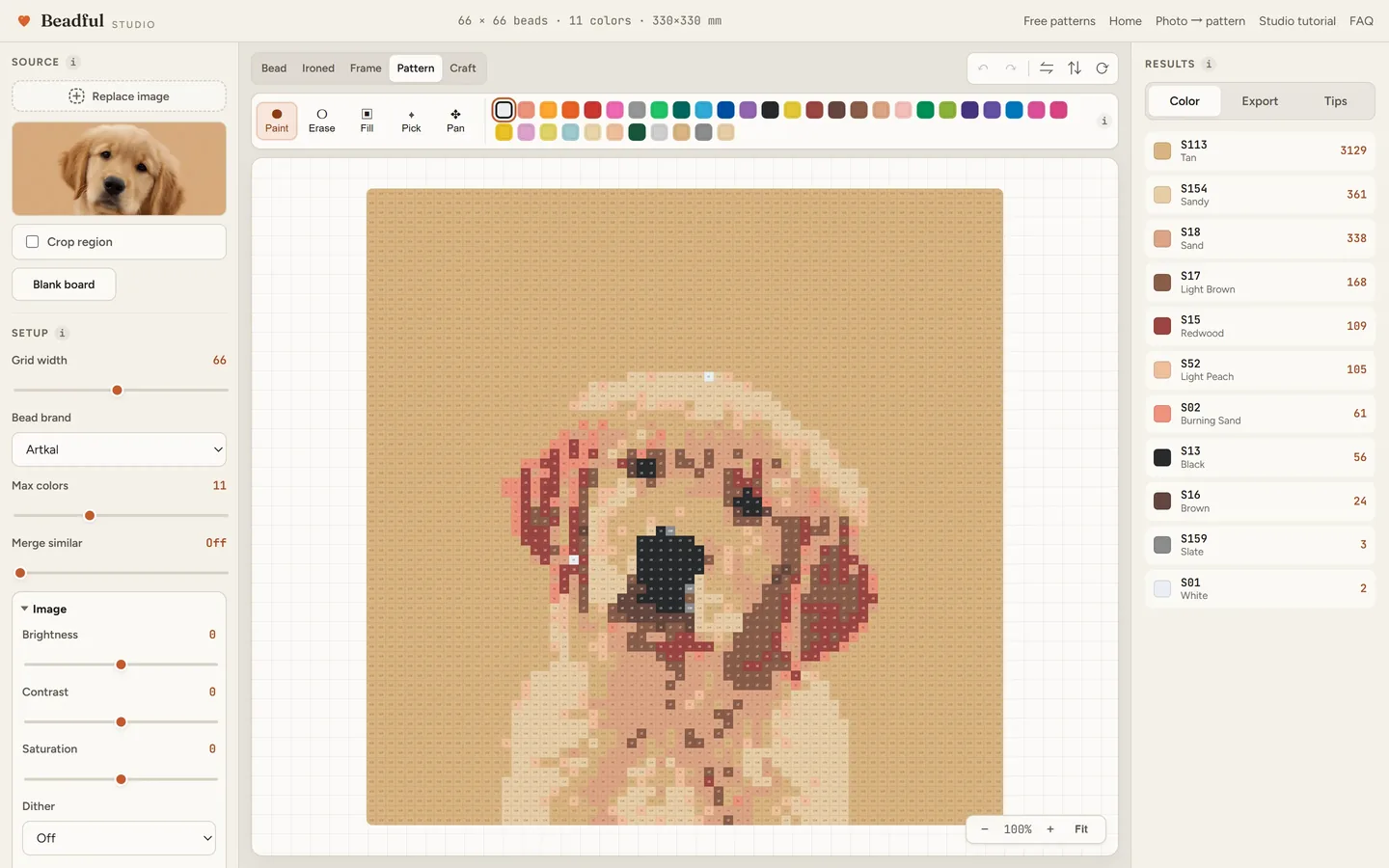Viewport: 1389px width, 868px height.
Task: Enable the Crop region checkbox
Action: [x=33, y=242]
